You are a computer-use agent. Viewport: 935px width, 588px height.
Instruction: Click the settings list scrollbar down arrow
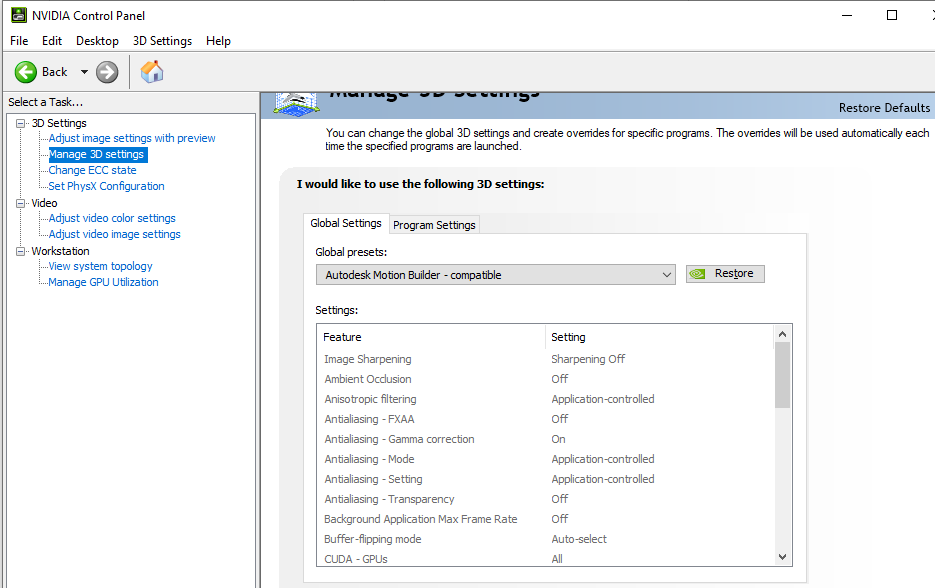(782, 556)
